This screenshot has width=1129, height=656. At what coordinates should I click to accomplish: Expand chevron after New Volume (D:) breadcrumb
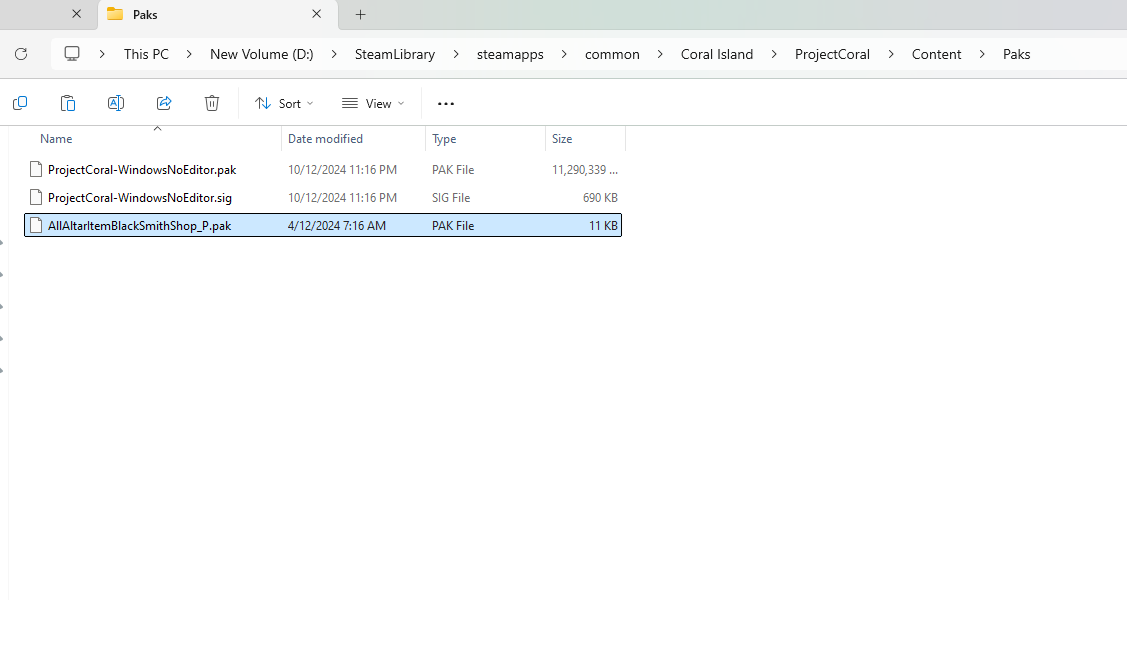[x=334, y=55]
